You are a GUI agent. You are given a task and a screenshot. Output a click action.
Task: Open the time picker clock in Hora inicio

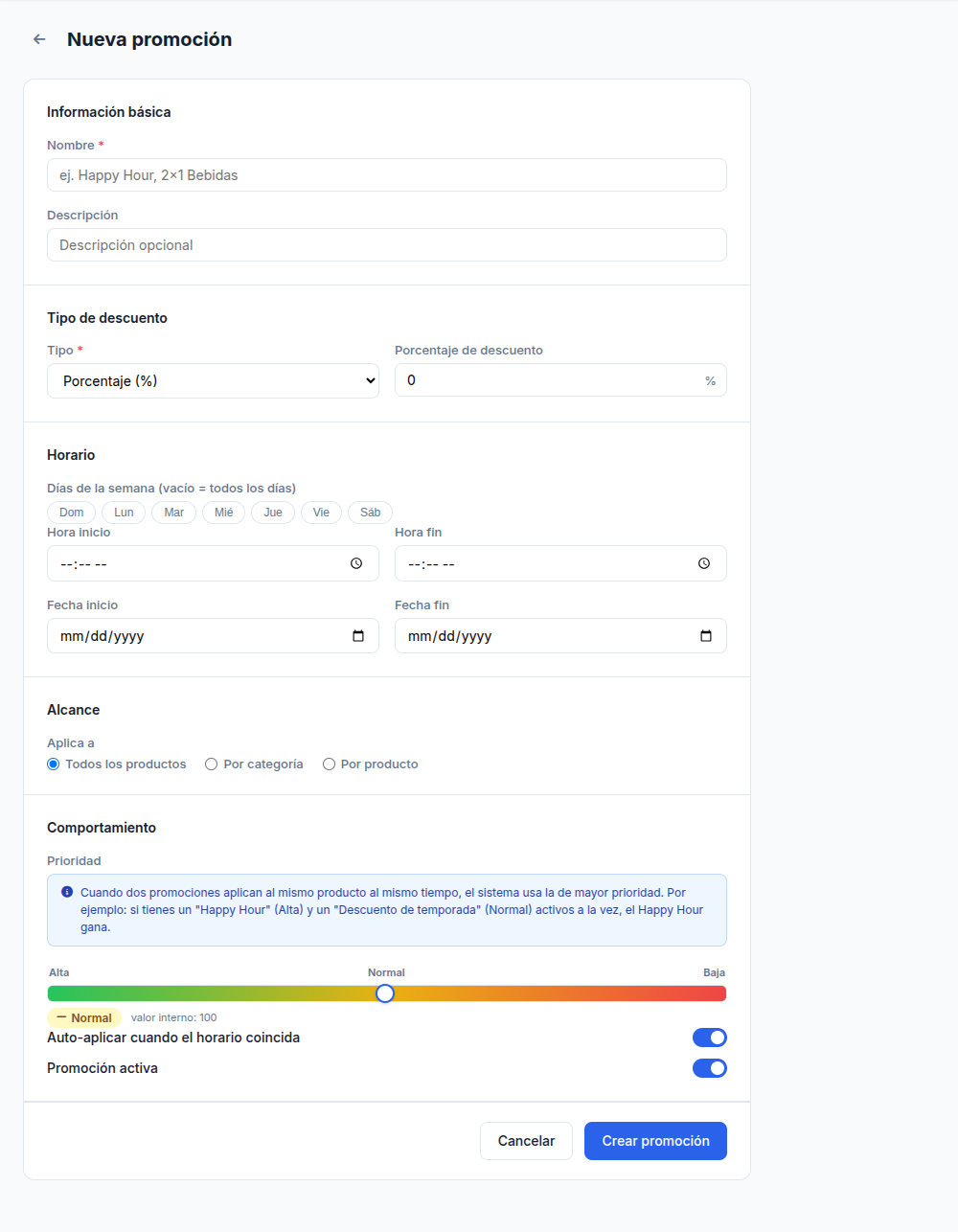coord(356,563)
